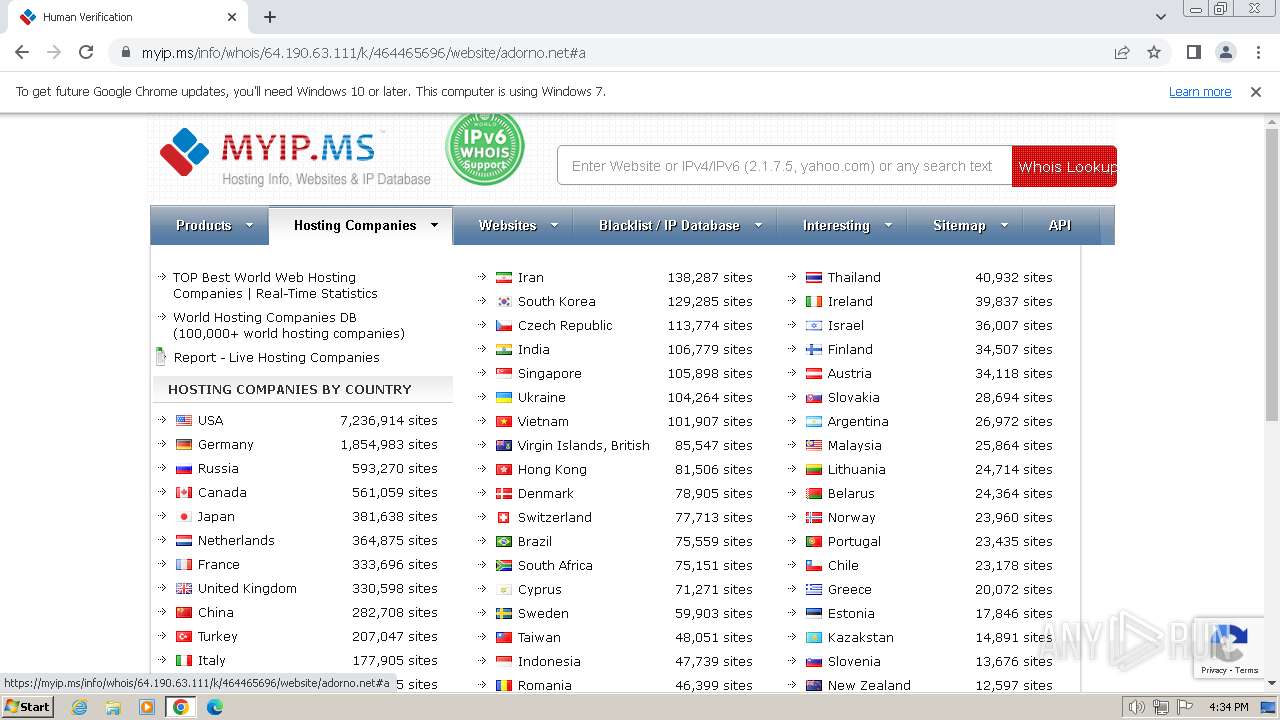Open Internet Explorer from the taskbar
Screen dimensions: 1280x720
point(80,707)
